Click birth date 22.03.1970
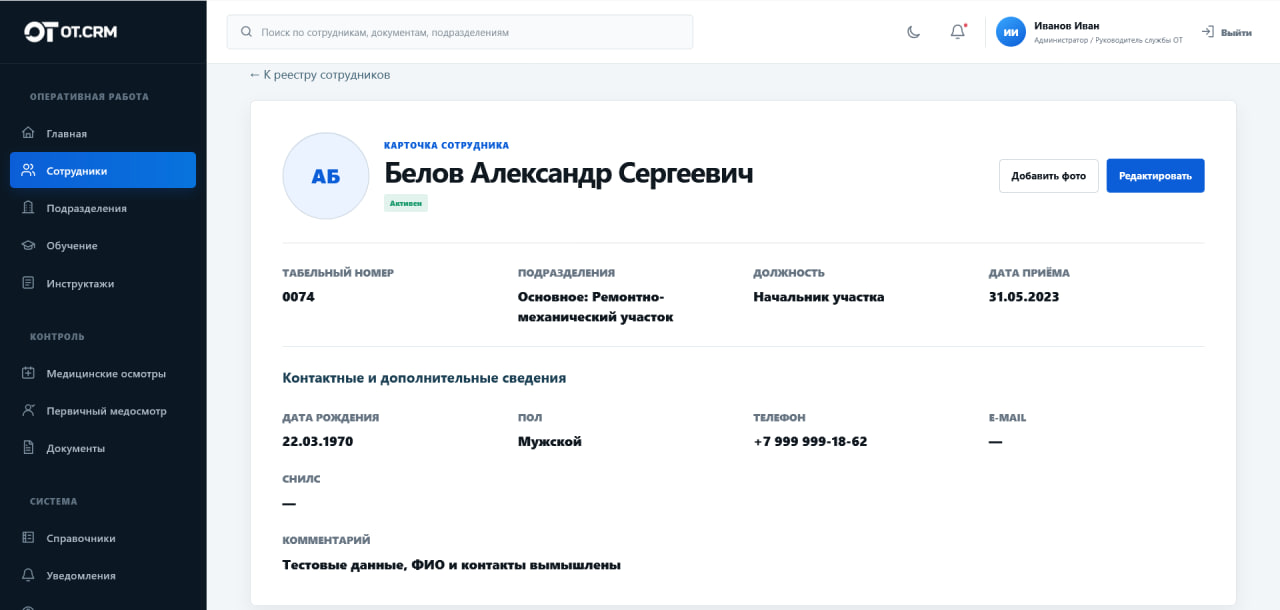The image size is (1280, 610). 318,441
